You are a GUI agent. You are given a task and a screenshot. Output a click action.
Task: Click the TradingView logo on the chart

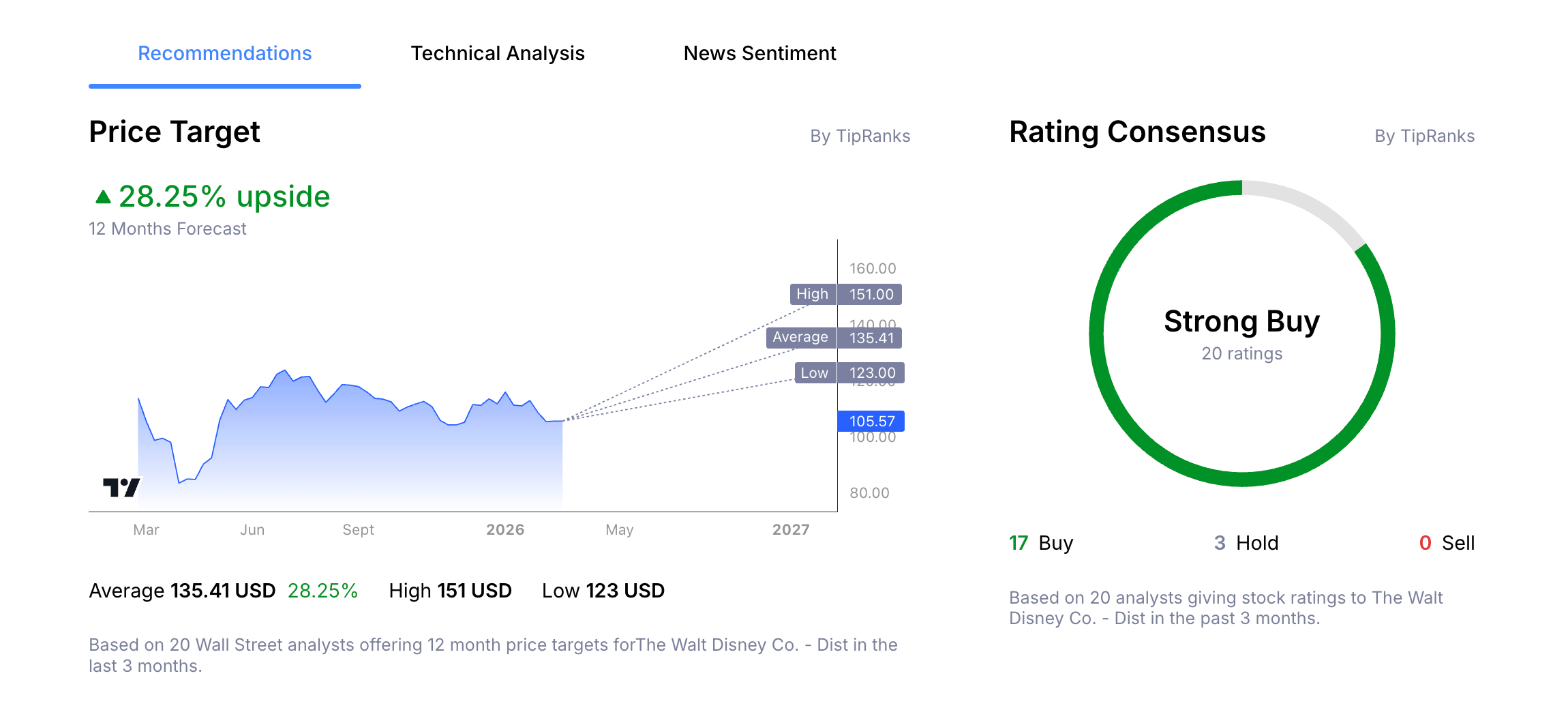pos(121,486)
